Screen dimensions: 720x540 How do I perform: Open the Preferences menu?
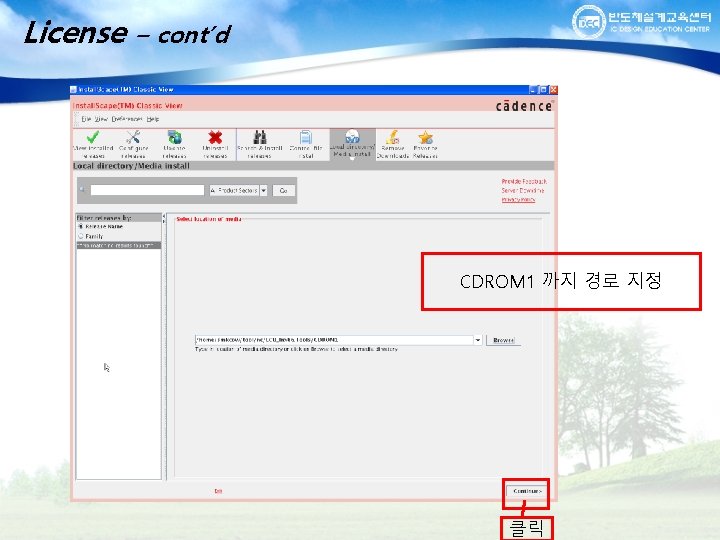point(127,119)
